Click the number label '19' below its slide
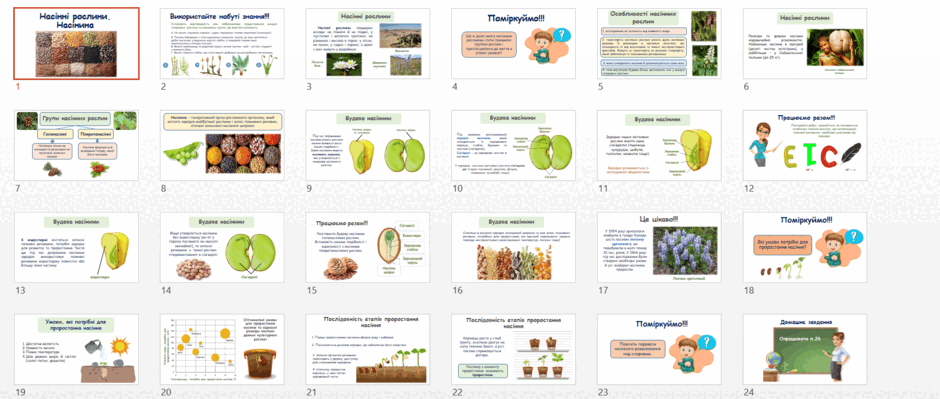The height and width of the screenshot is (399, 940). (20, 392)
